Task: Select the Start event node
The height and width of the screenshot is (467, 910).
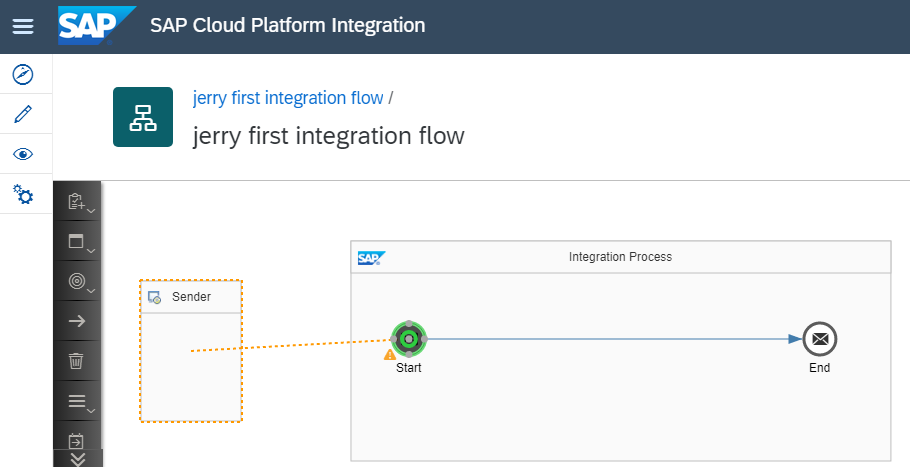Action: point(409,339)
